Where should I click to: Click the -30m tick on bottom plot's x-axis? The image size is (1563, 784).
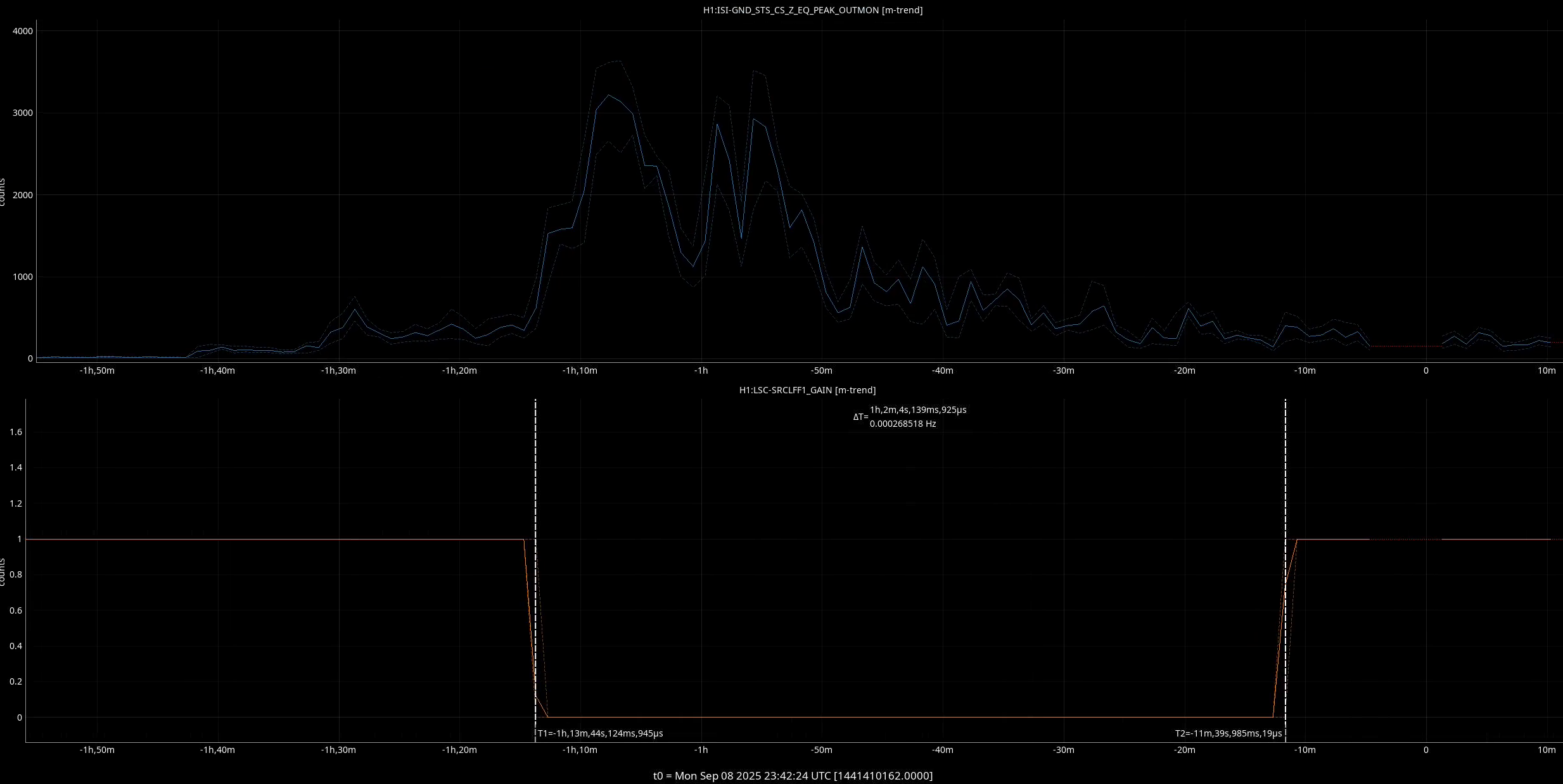tap(1063, 750)
